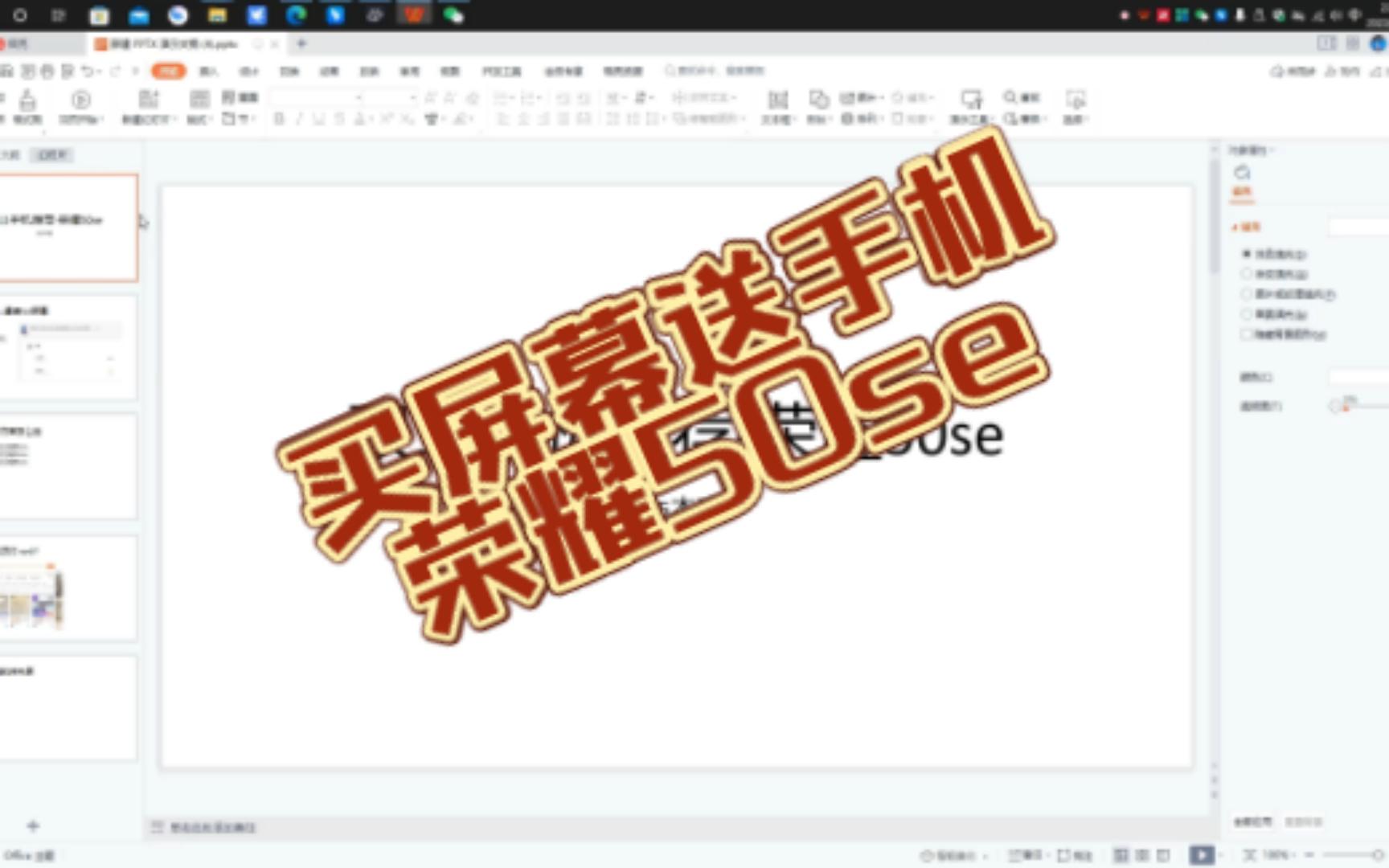Screen dimensions: 1389x868
Task: Switch to the Transitions ribbon tab
Action: tap(289, 72)
